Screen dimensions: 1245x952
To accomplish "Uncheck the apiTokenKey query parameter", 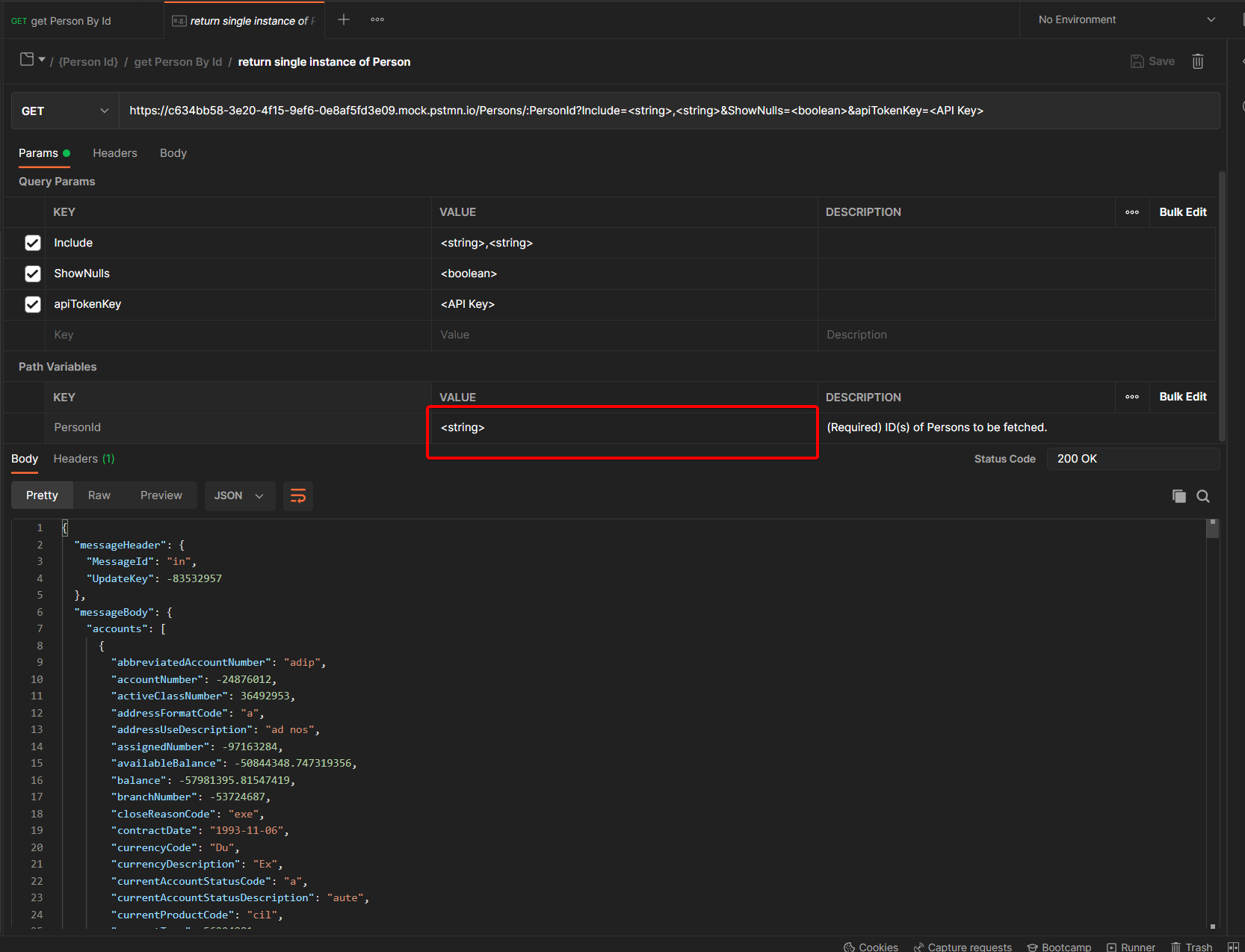I will (x=32, y=304).
